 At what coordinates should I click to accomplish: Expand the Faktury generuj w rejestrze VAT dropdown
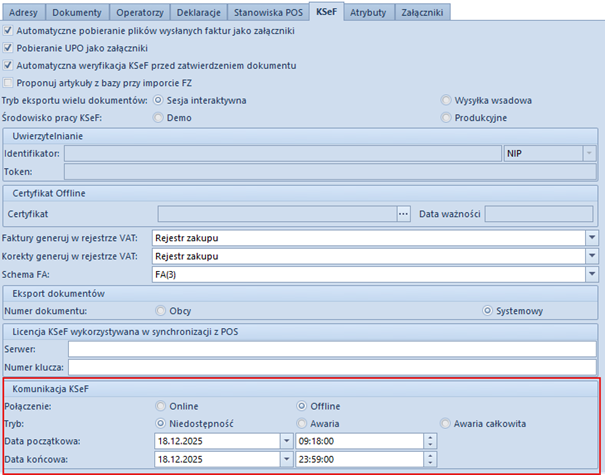pos(591,238)
